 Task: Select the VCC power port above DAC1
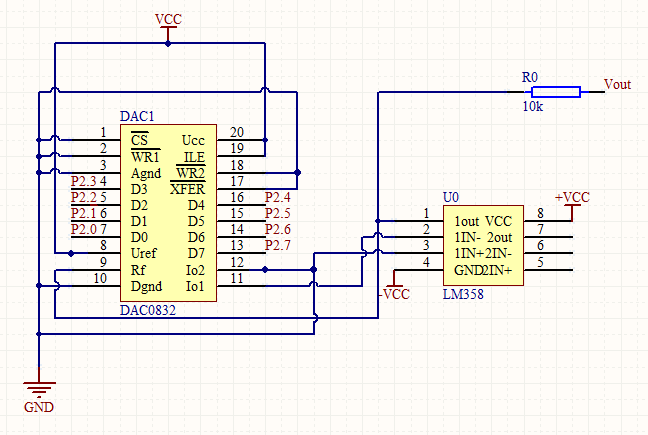pos(168,26)
